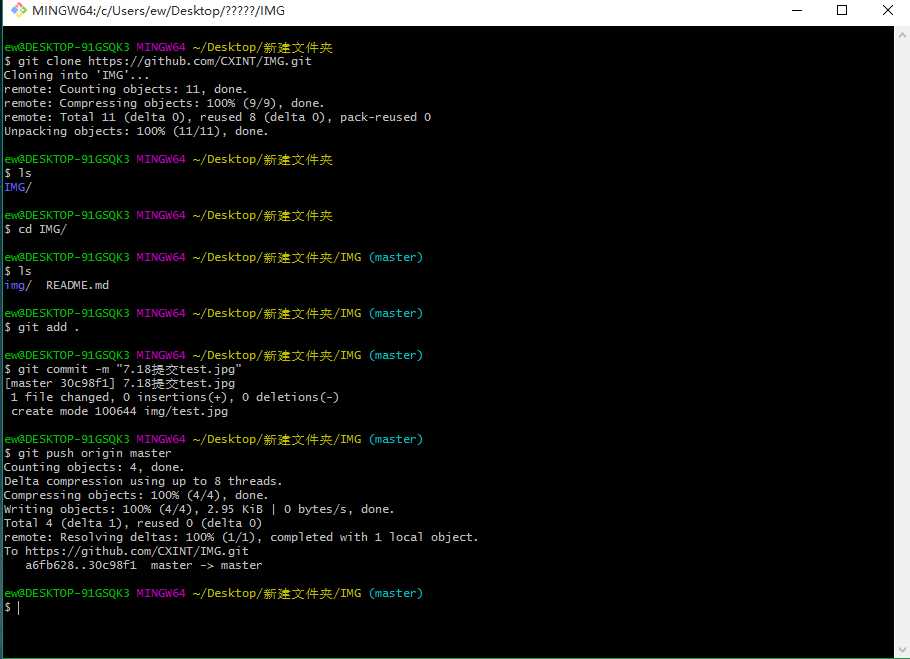
Task: Click 'create mode 100644 img/test.jpg' line
Action: 119,411
